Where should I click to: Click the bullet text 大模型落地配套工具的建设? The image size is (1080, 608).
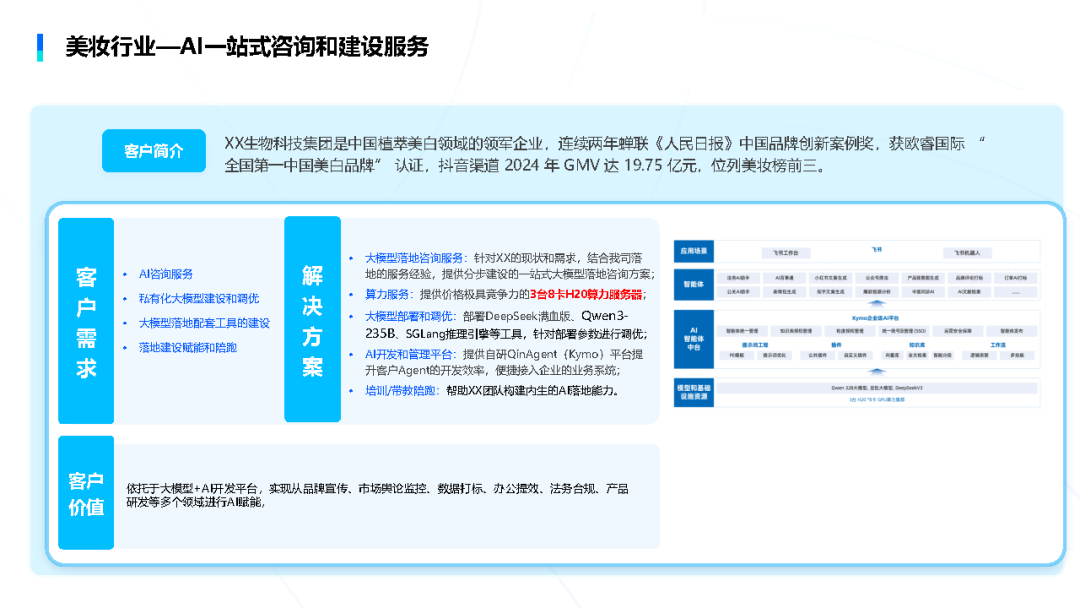(x=204, y=323)
